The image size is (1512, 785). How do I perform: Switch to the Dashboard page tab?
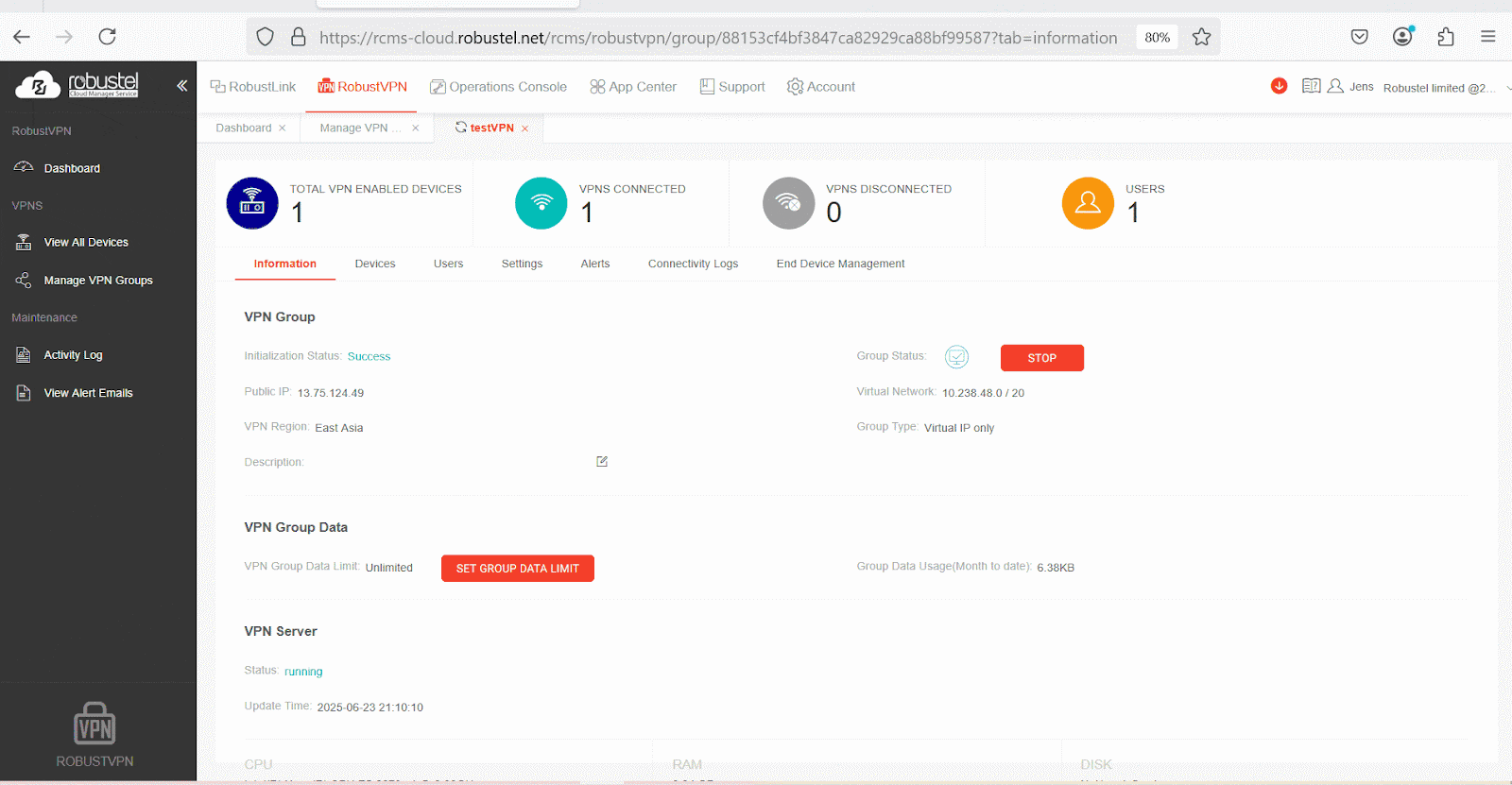243,128
